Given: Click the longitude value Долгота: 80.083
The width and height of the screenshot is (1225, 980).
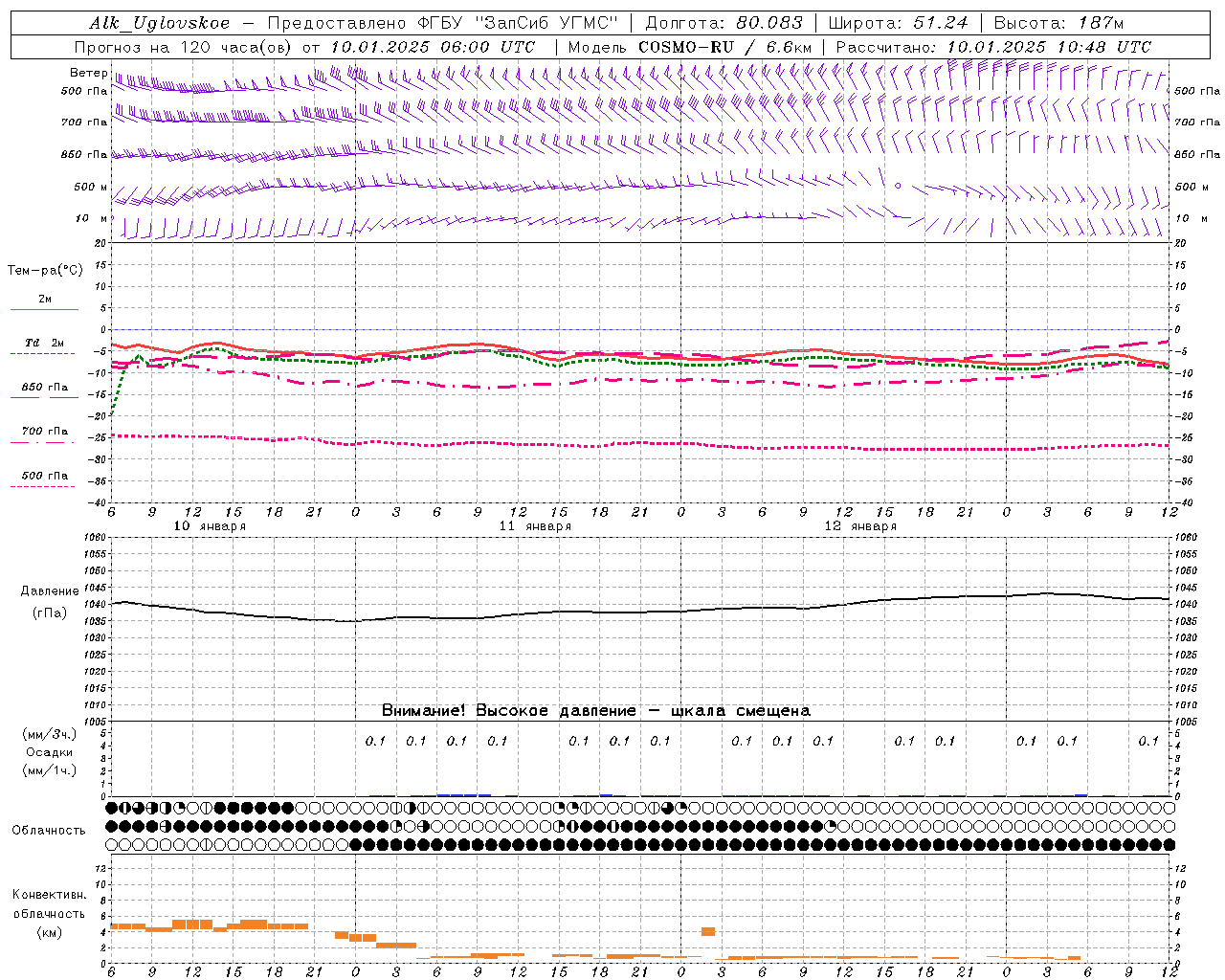Looking at the screenshot, I should click(723, 23).
